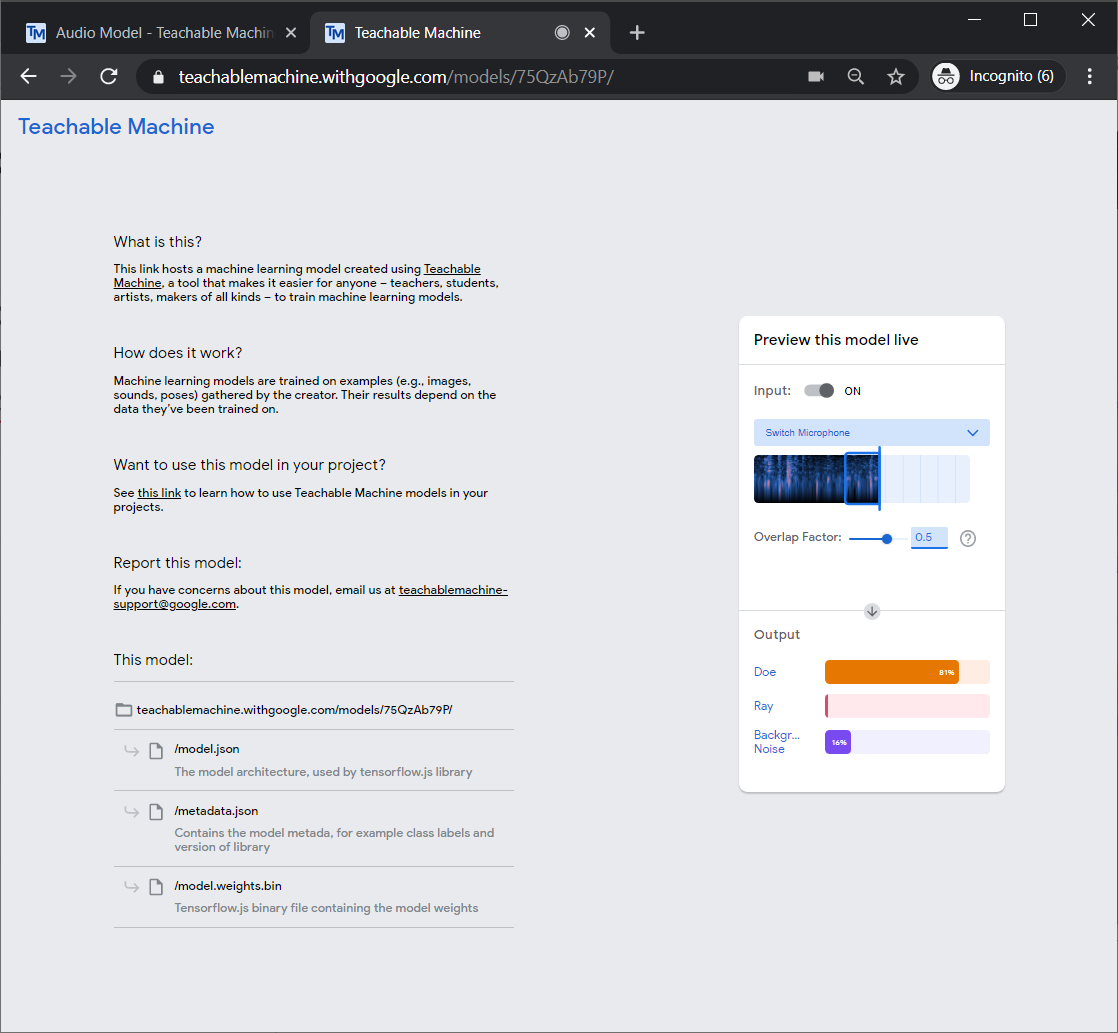Bookmark this page with the star icon
This screenshot has width=1118, height=1033.
point(896,76)
